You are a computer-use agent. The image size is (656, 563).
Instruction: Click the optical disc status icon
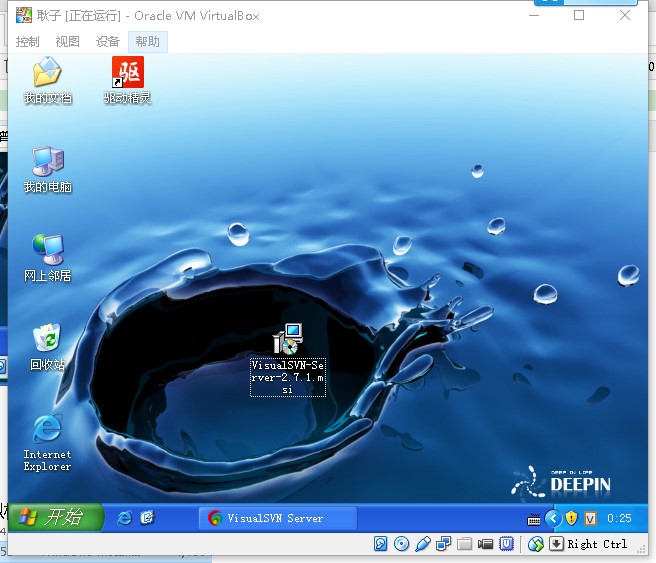[402, 544]
